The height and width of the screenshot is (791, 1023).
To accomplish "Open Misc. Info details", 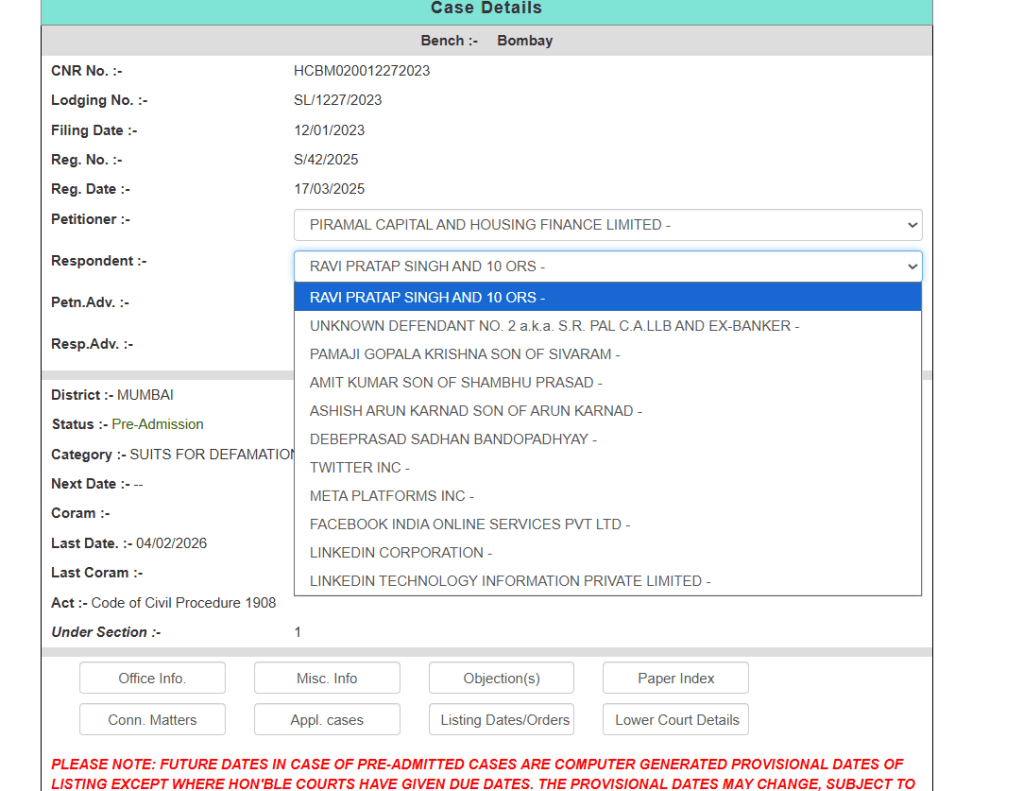I will point(327,678).
